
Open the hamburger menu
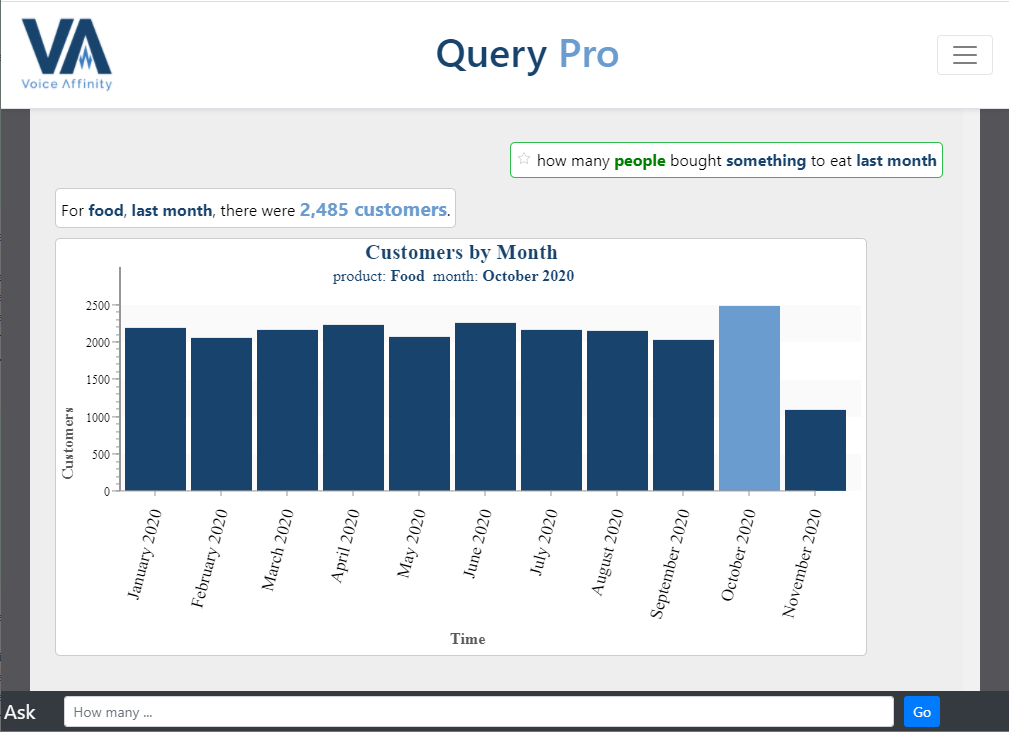click(x=964, y=55)
